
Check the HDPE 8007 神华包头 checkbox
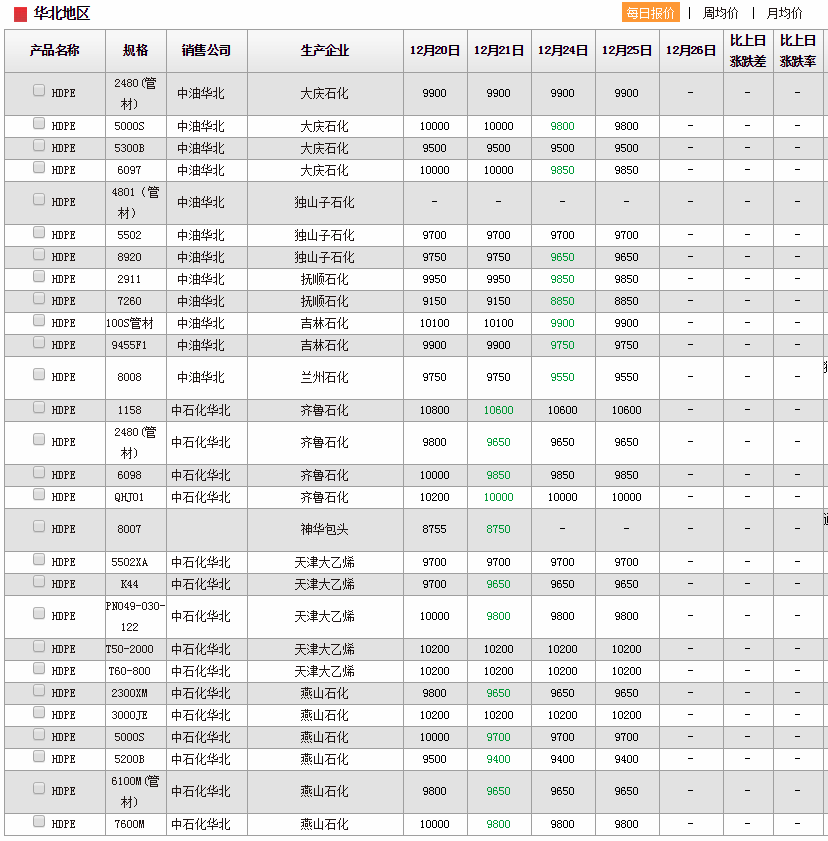(39, 526)
